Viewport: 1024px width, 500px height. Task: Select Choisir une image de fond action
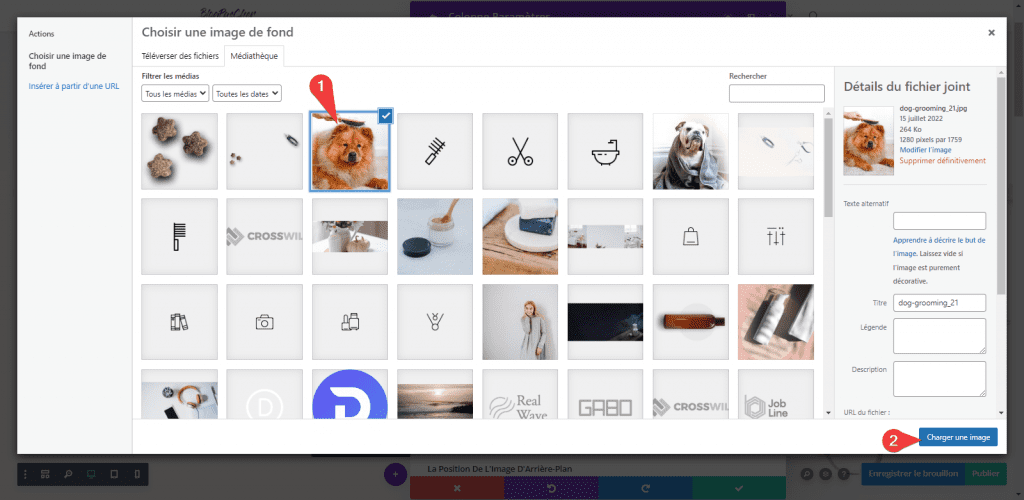pos(67,61)
